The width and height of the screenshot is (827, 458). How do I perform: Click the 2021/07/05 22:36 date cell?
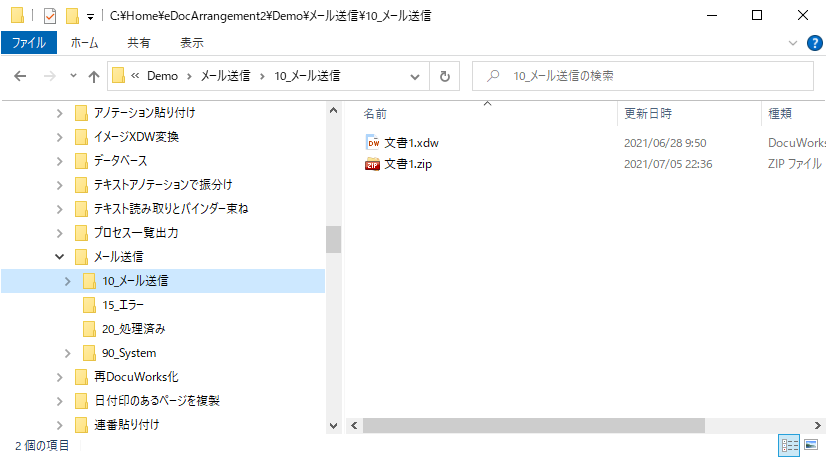pyautogui.click(x=668, y=164)
